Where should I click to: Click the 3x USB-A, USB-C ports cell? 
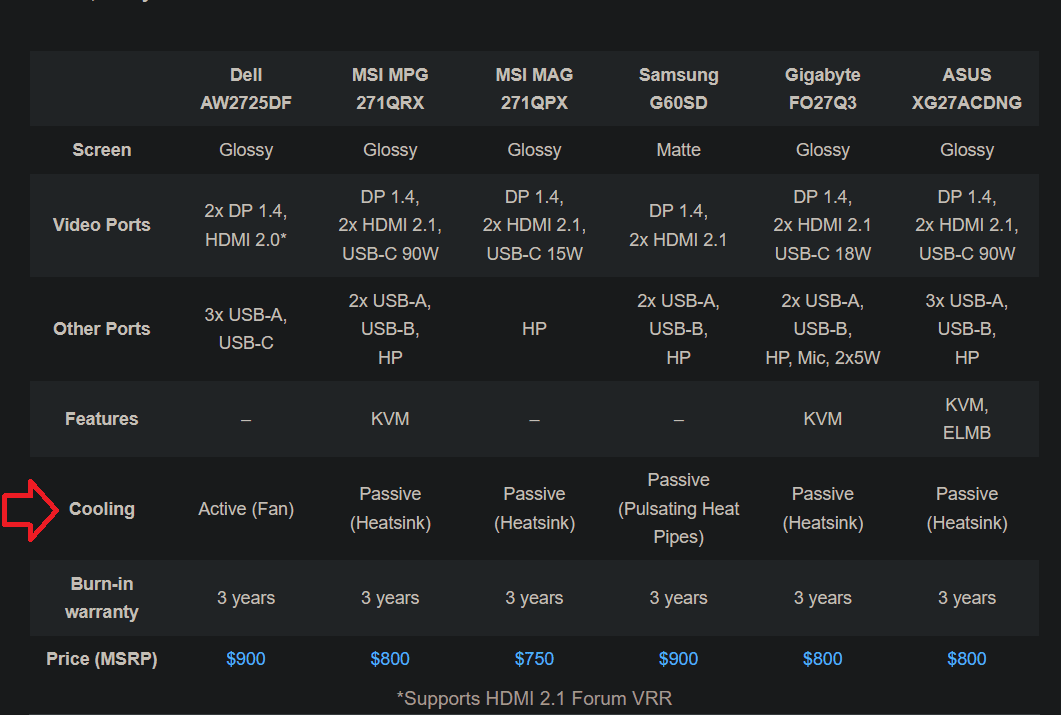pos(246,329)
